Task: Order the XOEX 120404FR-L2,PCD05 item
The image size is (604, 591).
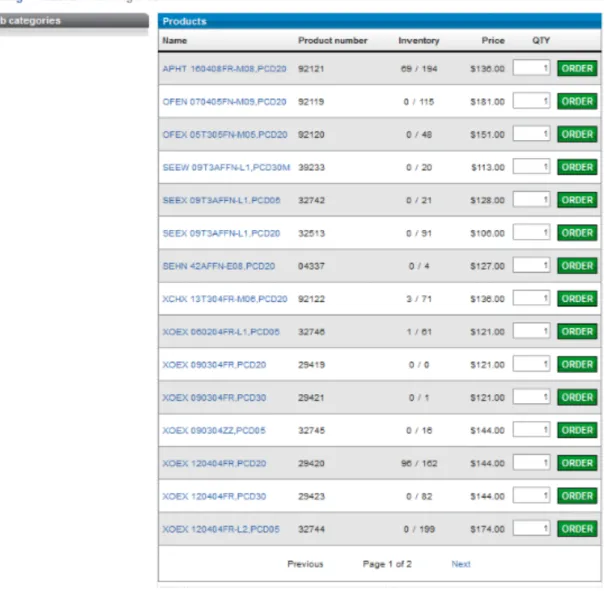Action: pos(577,529)
